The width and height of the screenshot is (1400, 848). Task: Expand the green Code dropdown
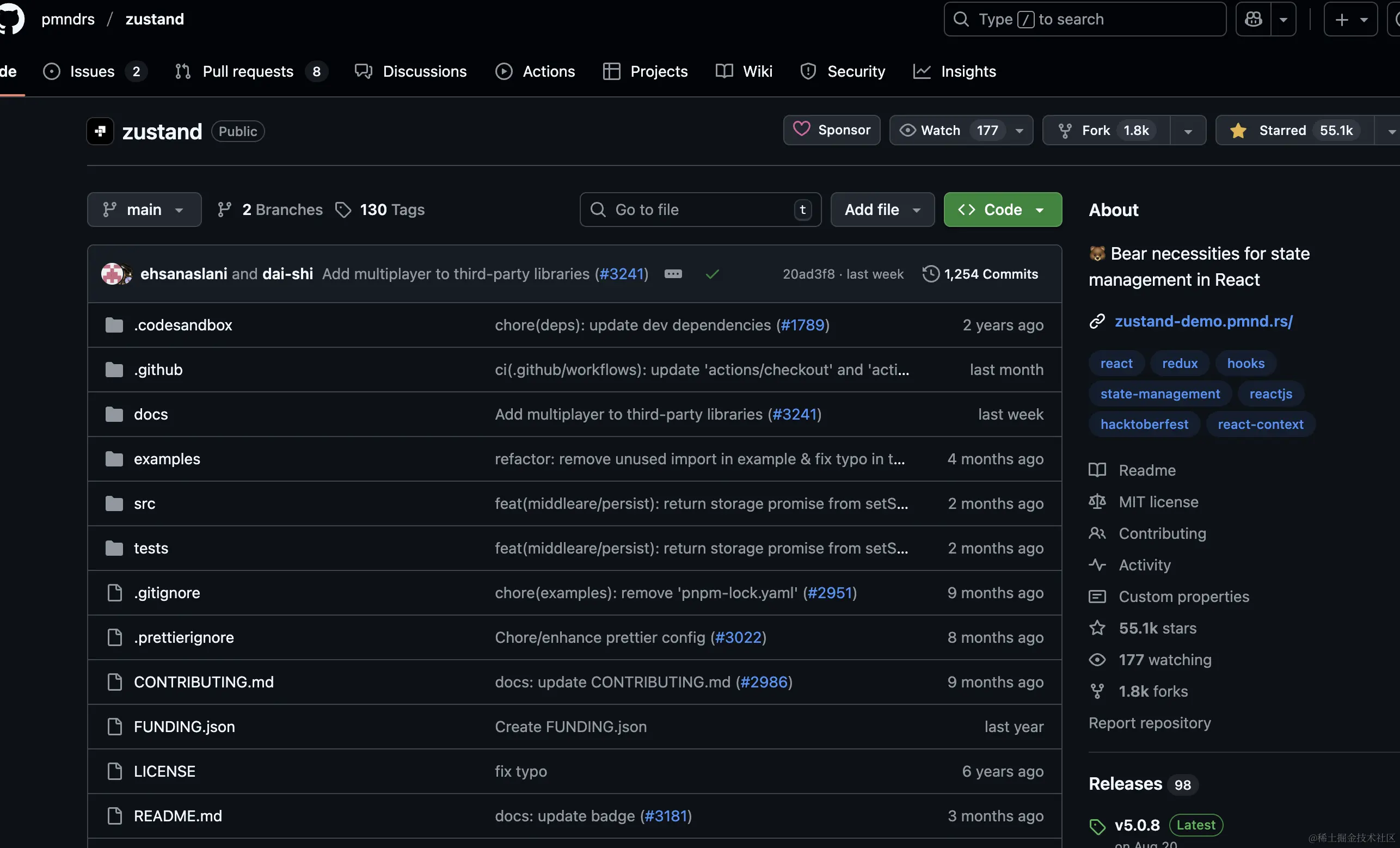click(x=1002, y=210)
